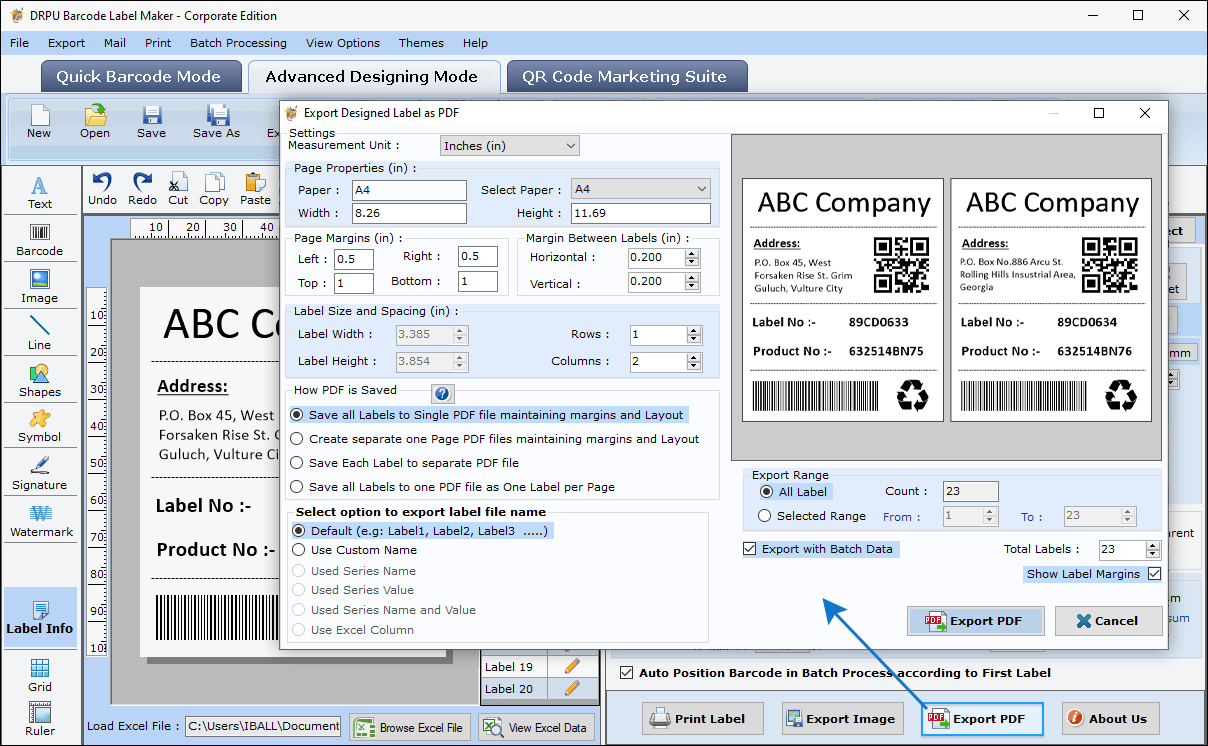This screenshot has height=746, width=1208.
Task: Open a file with the Open icon
Action: 95,121
